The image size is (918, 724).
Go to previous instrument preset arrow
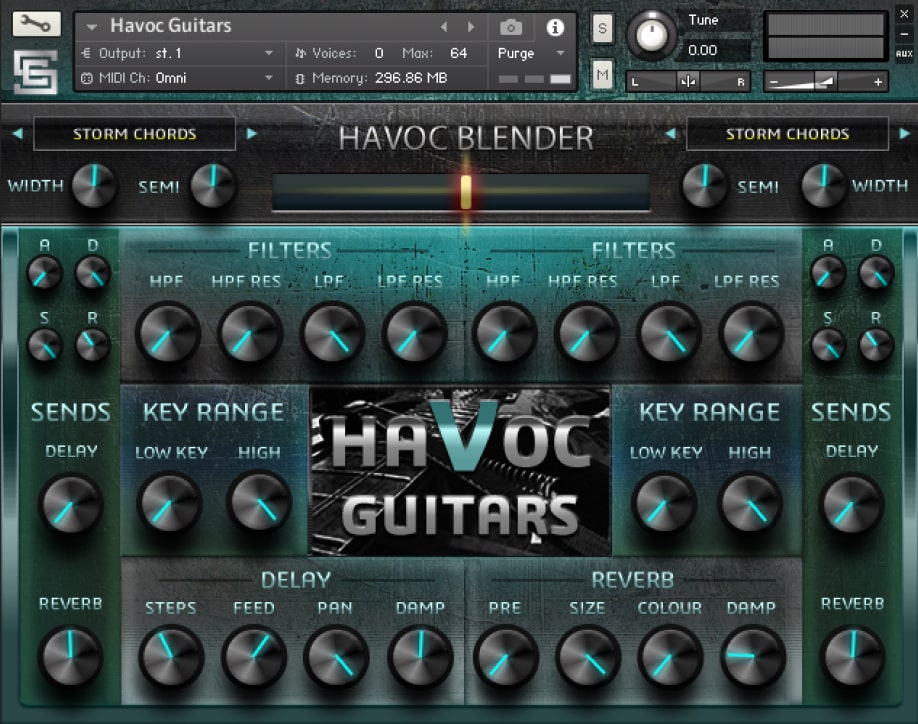pos(444,27)
